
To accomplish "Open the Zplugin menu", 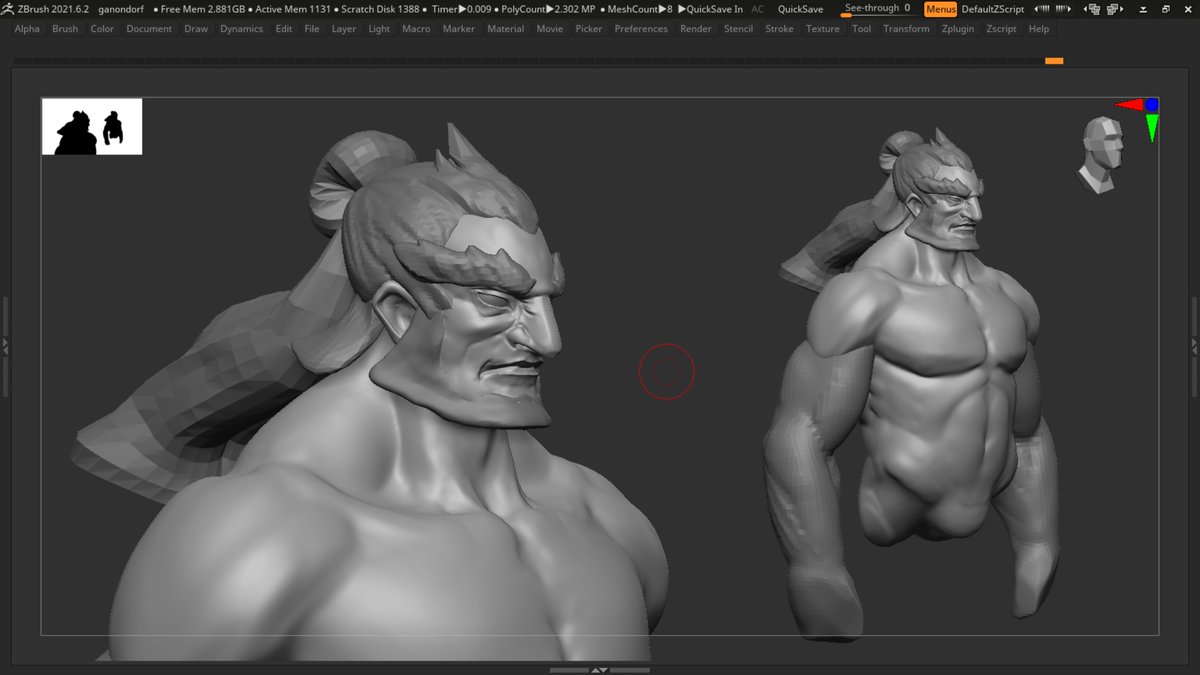I will point(957,29).
